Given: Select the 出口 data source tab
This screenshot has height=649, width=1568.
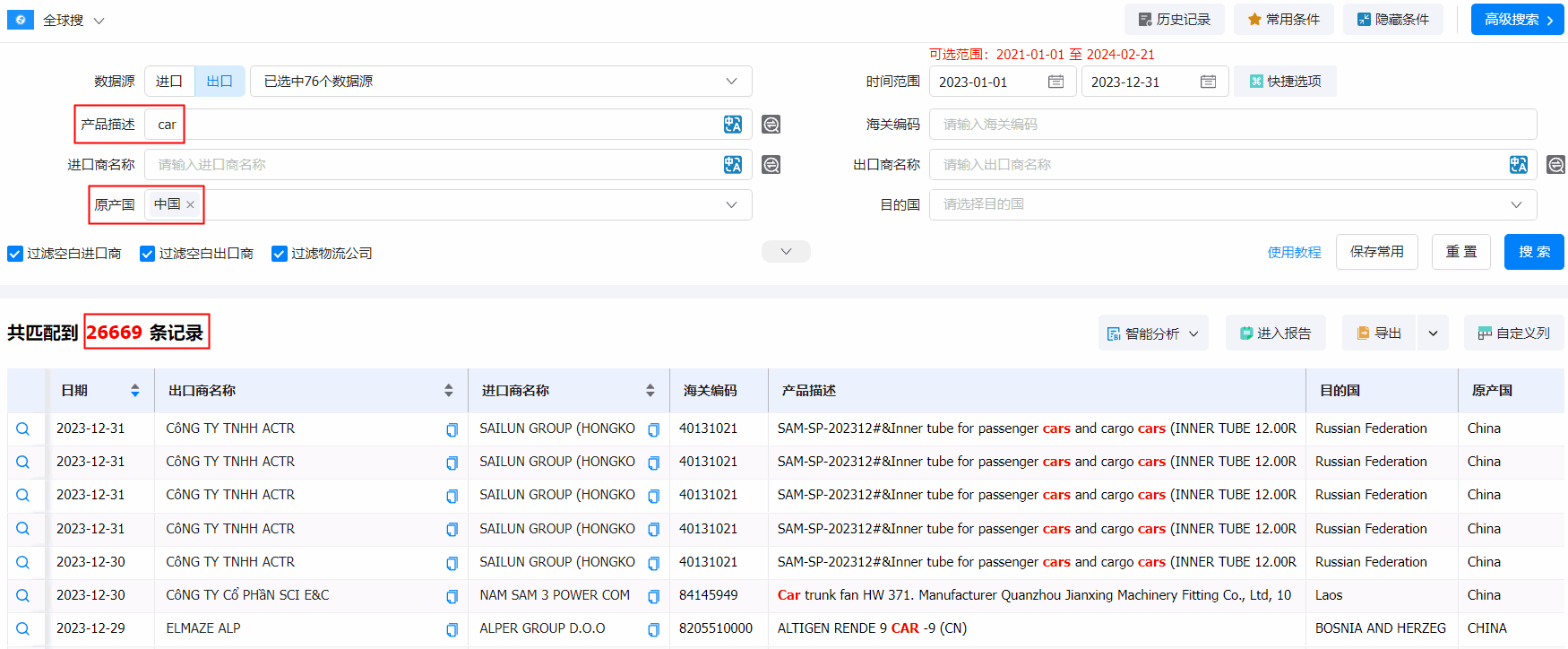Looking at the screenshot, I should coord(220,82).
